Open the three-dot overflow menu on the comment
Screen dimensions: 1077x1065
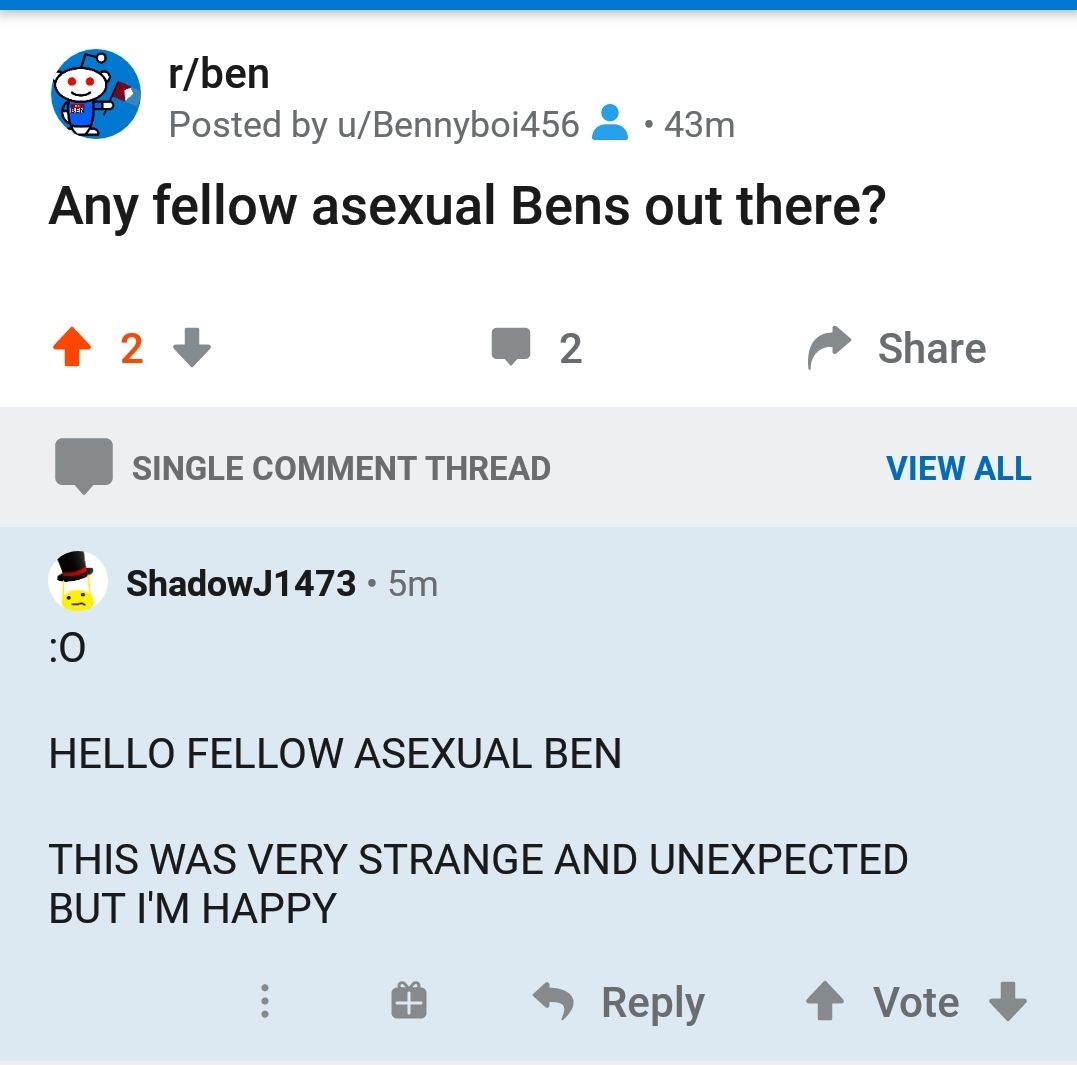[x=264, y=1001]
